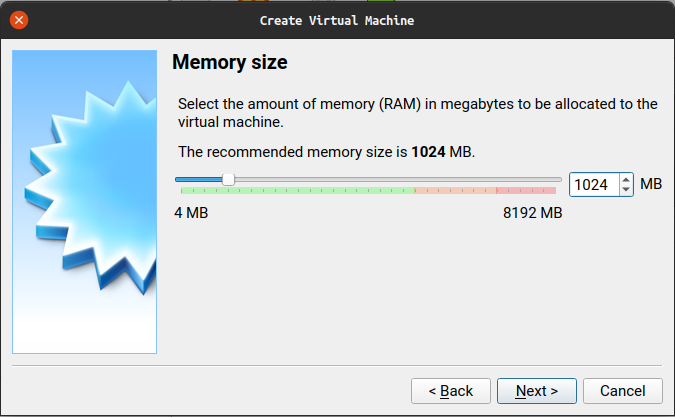Click the MB unit label beside spinbox
The height and width of the screenshot is (417, 675).
(651, 184)
